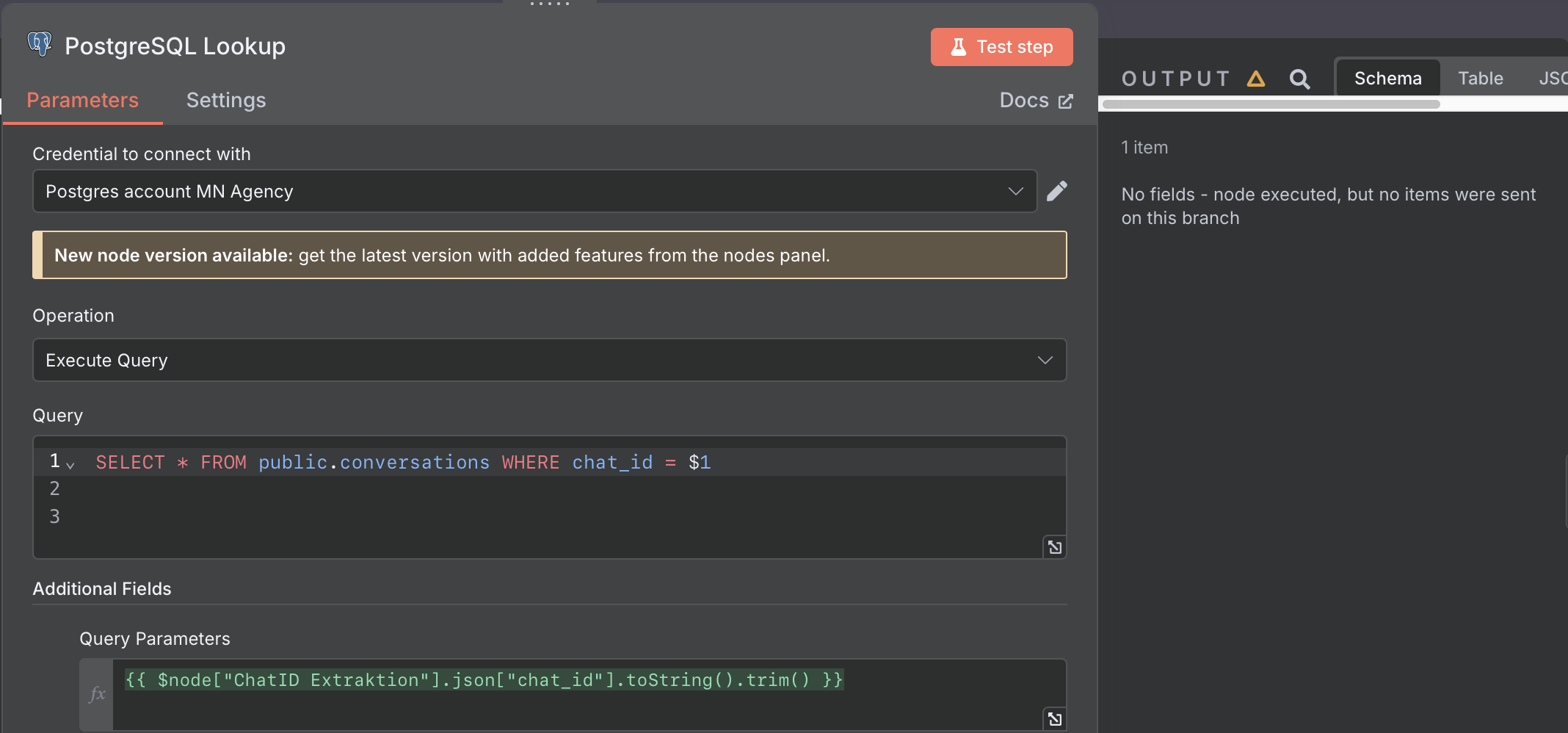Click line number 3 in query editor

(54, 516)
